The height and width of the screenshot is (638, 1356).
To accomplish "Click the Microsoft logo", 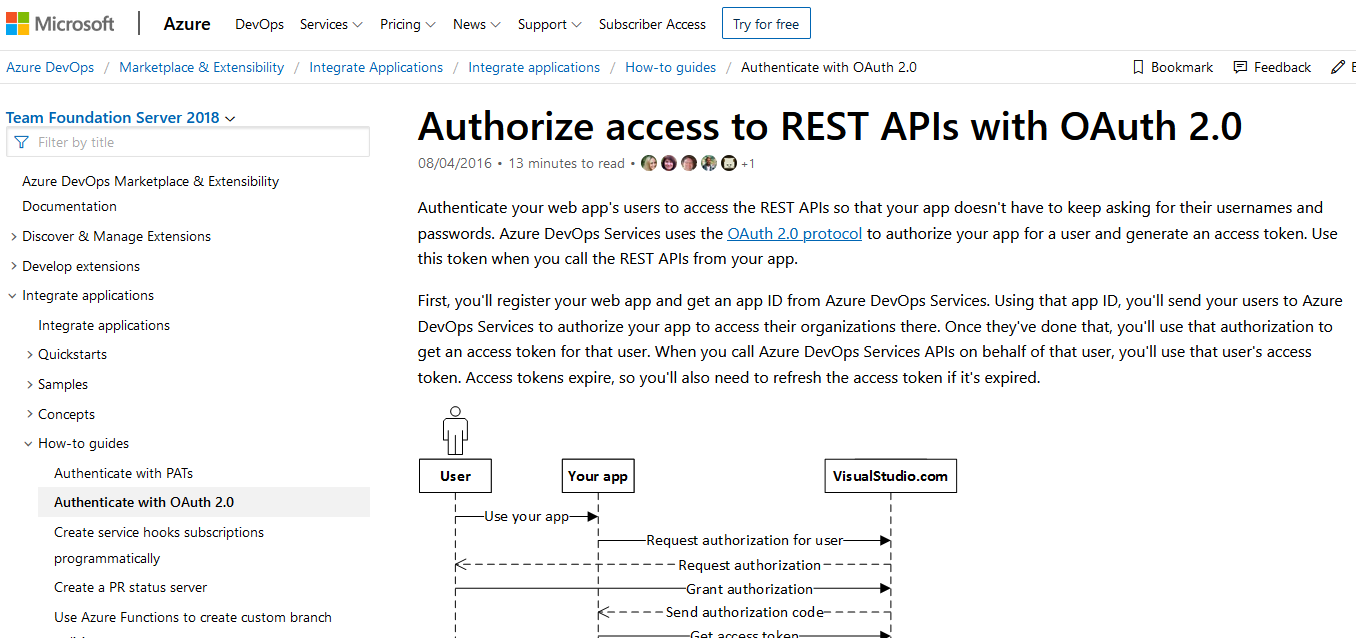I will tap(60, 23).
